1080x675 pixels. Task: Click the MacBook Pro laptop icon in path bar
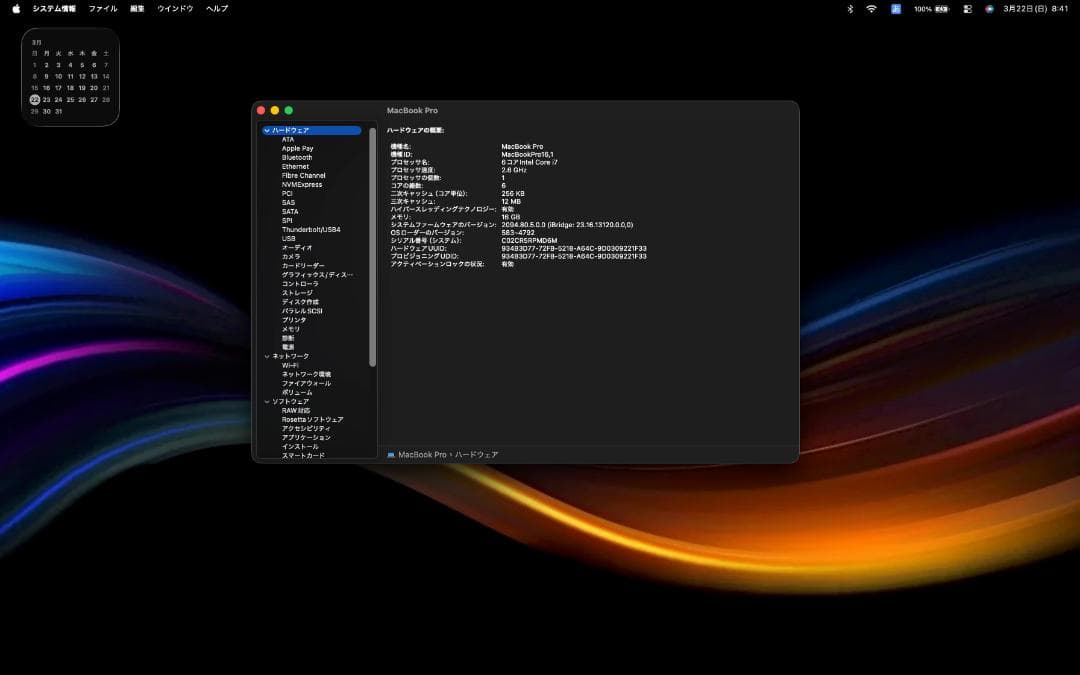click(391, 455)
